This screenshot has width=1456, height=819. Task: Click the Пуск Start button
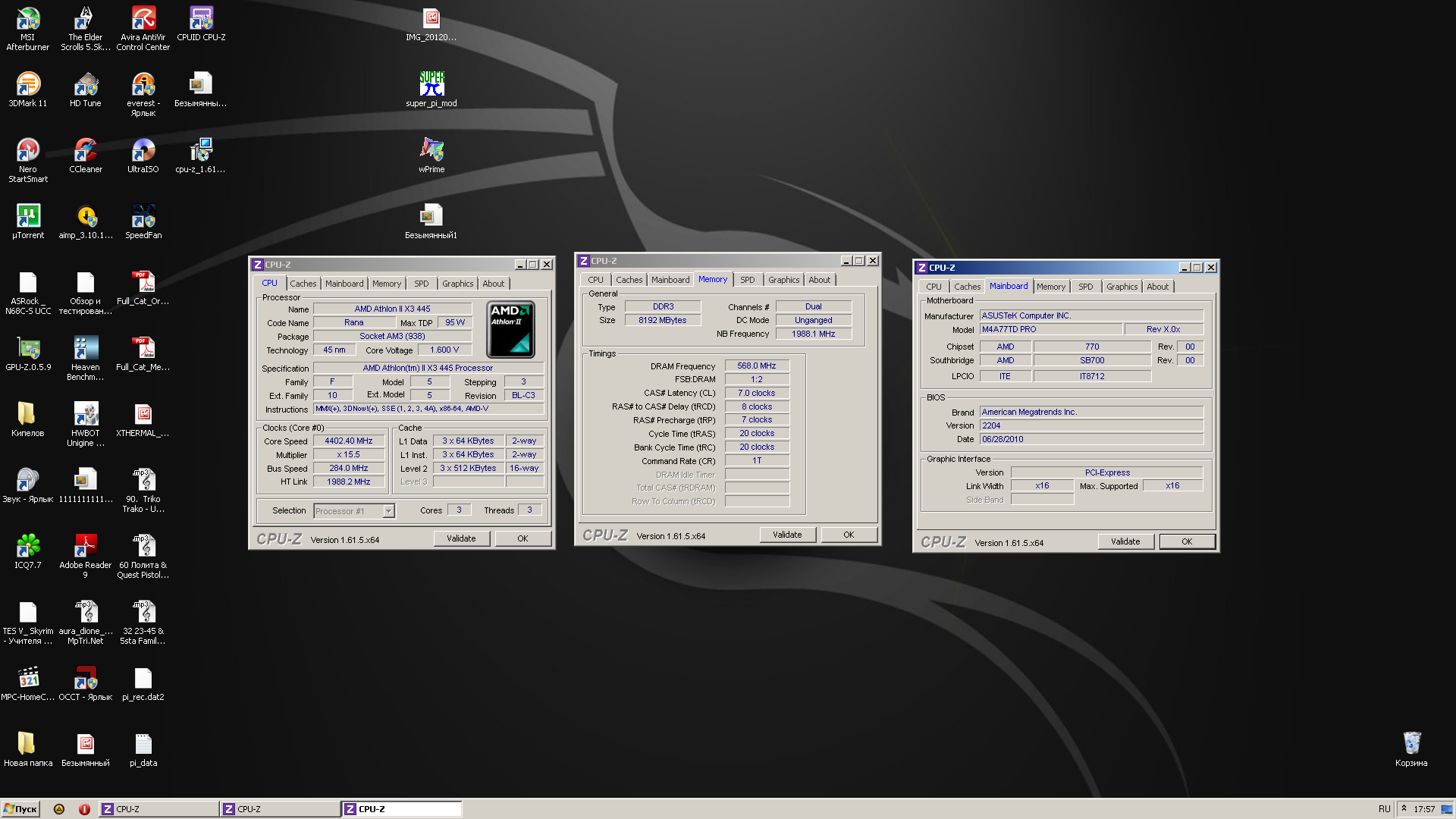(x=20, y=809)
